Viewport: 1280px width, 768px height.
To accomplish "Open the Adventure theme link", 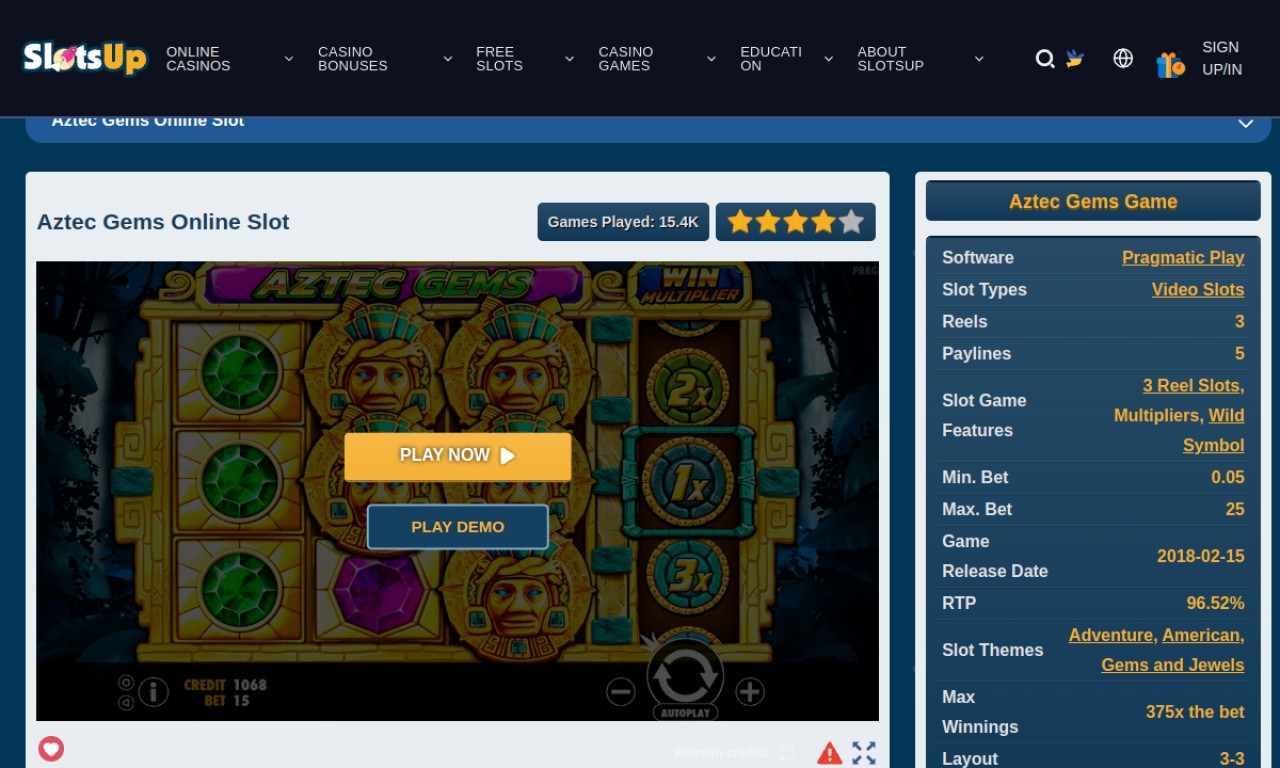I will pyautogui.click(x=1110, y=635).
